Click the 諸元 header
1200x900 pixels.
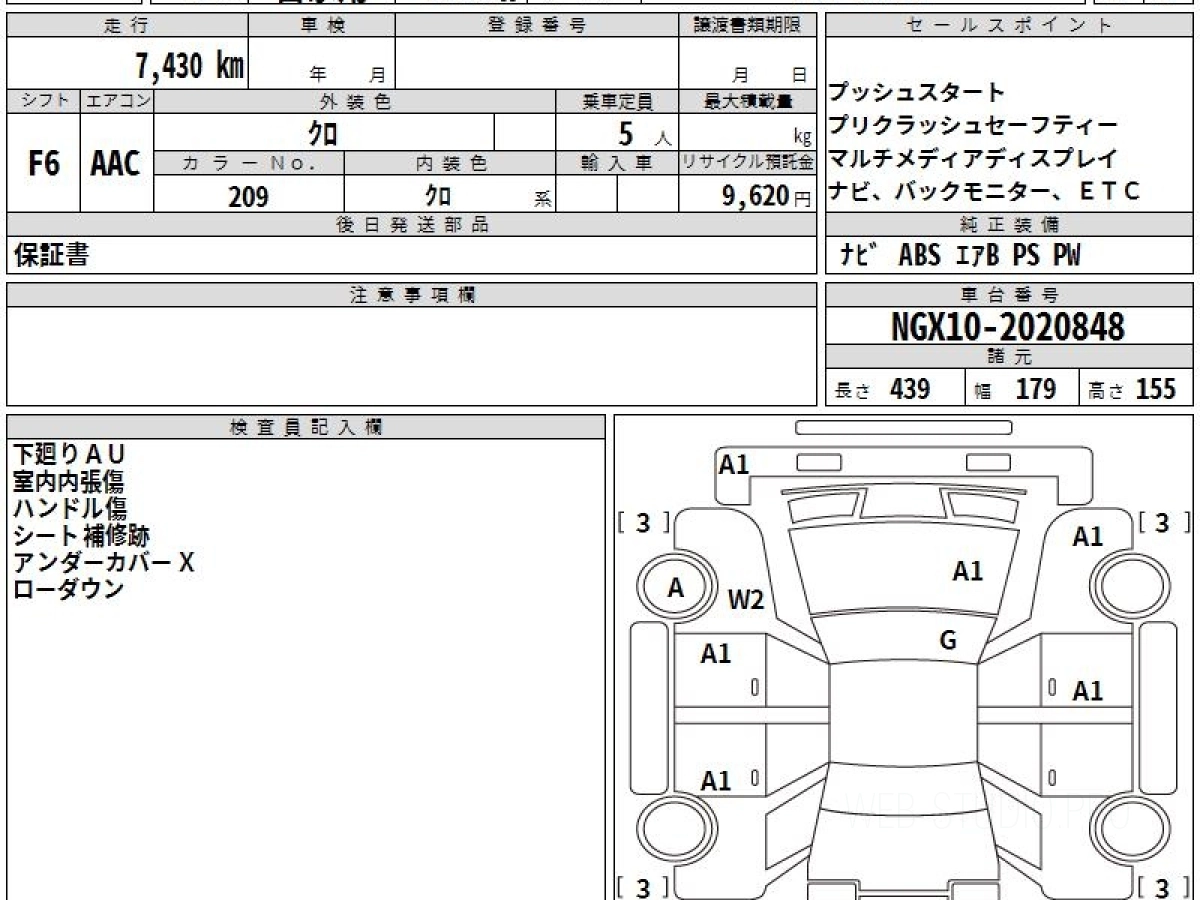tap(1010, 357)
